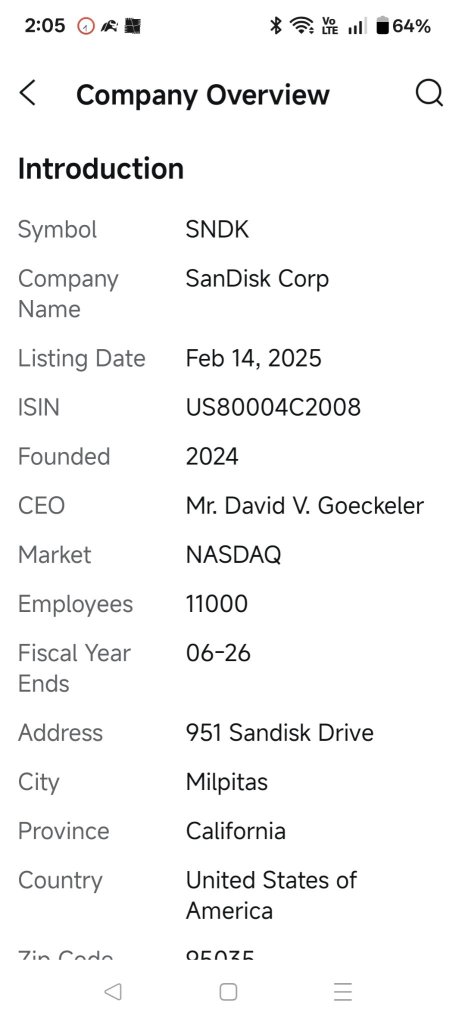Tap the Listing Date Feb 14, 2025
The width and height of the screenshot is (465, 1024).
(254, 359)
